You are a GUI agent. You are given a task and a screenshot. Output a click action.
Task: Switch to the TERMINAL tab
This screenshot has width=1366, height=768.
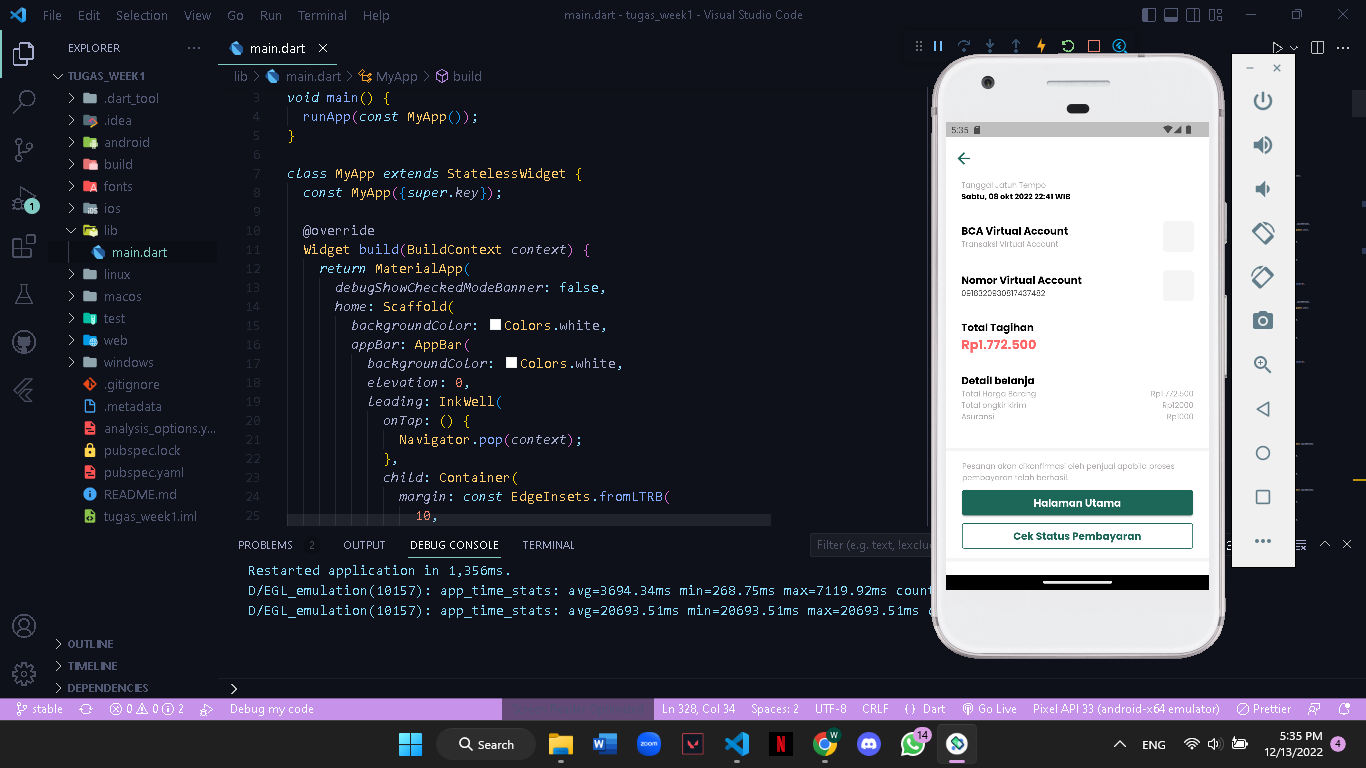(548, 545)
